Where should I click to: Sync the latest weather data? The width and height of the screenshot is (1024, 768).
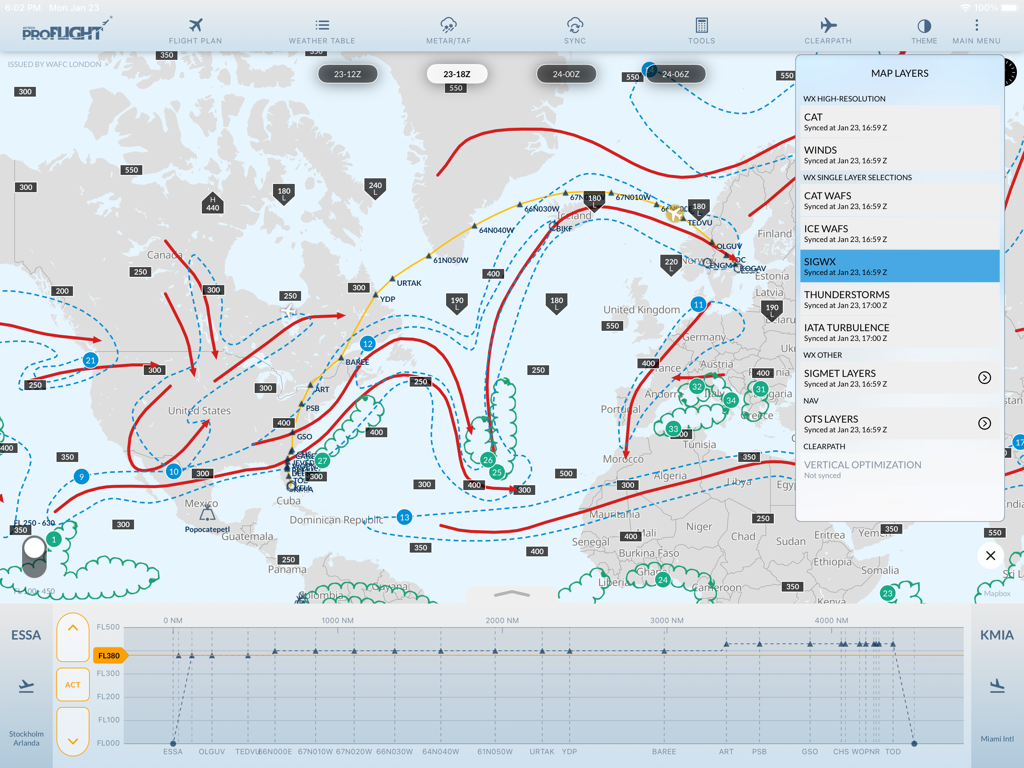point(575,30)
